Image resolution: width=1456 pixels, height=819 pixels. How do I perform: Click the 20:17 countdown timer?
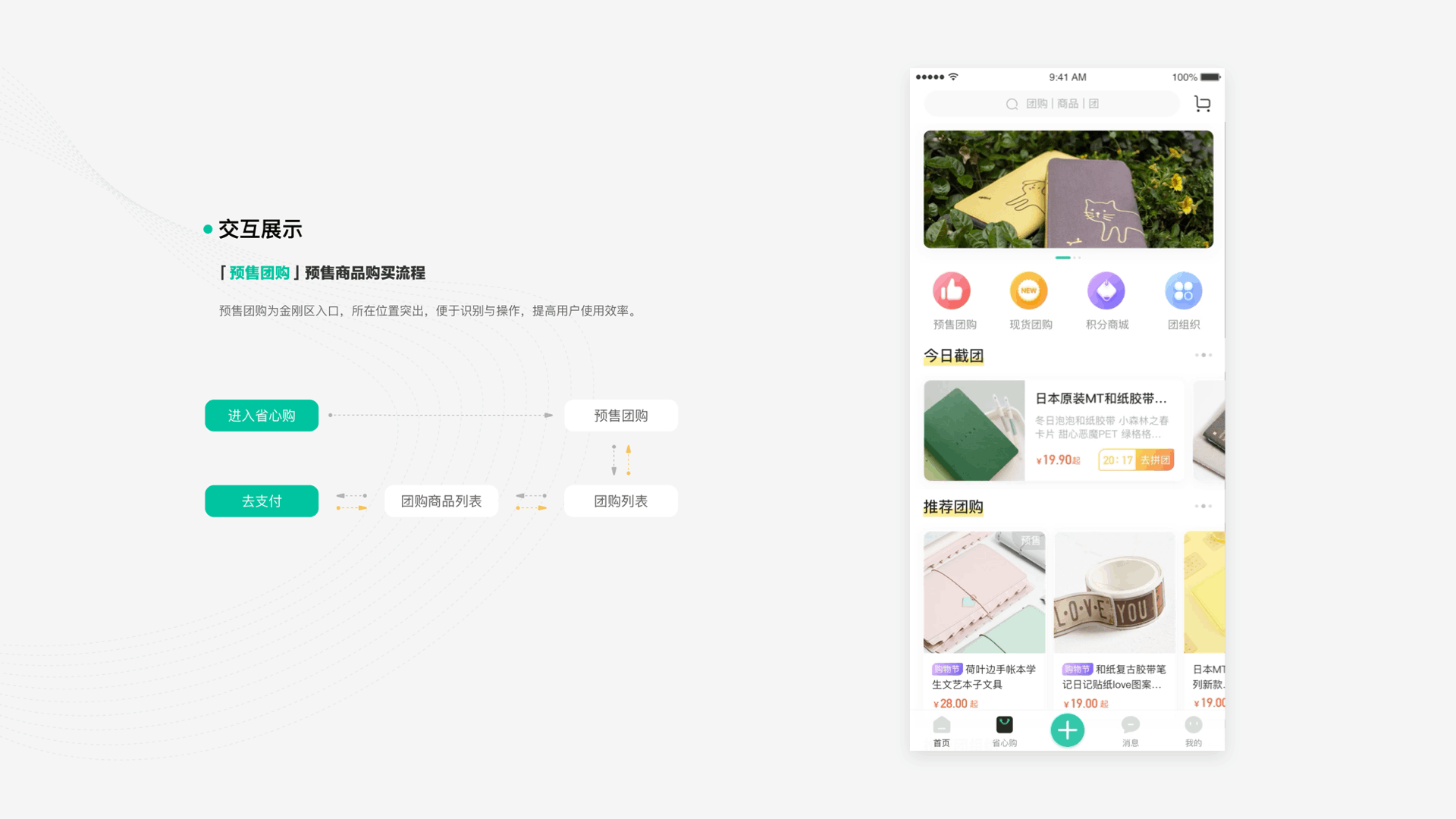click(1118, 460)
